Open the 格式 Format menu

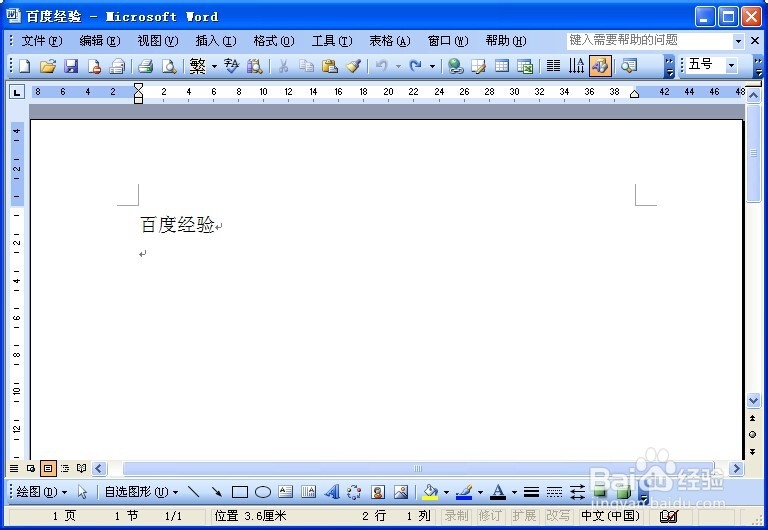274,41
